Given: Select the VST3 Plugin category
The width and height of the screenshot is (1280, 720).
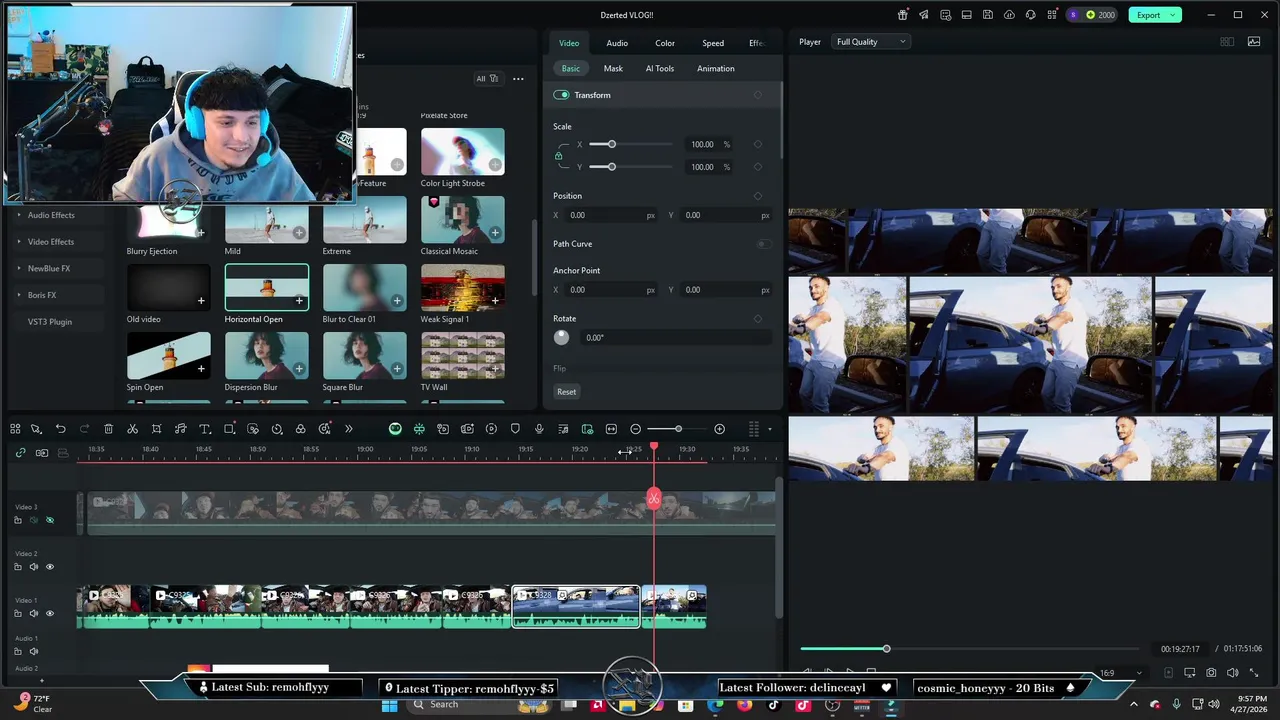Looking at the screenshot, I should tap(50, 322).
